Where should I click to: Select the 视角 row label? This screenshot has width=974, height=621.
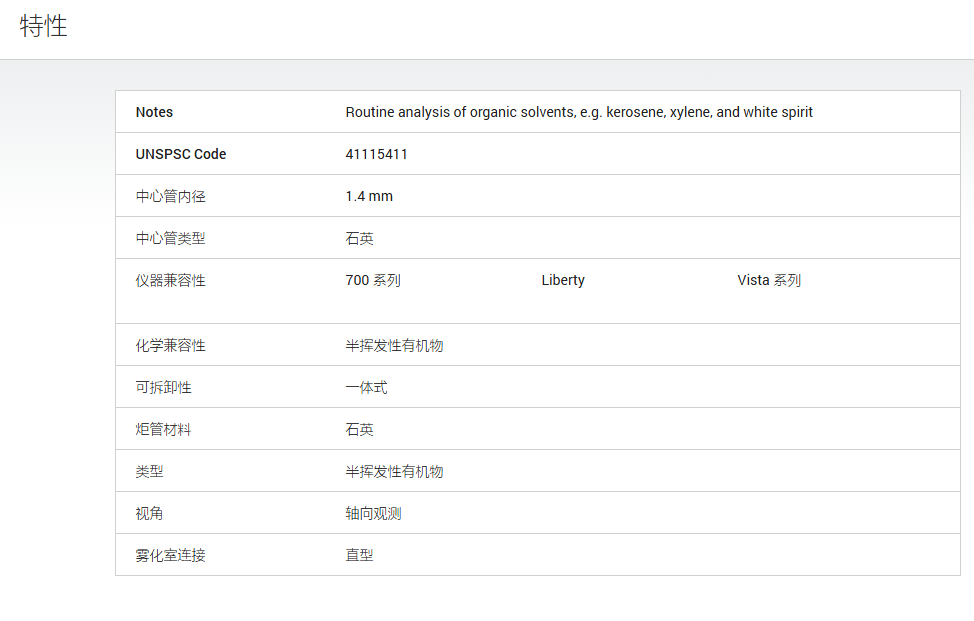tap(149, 514)
